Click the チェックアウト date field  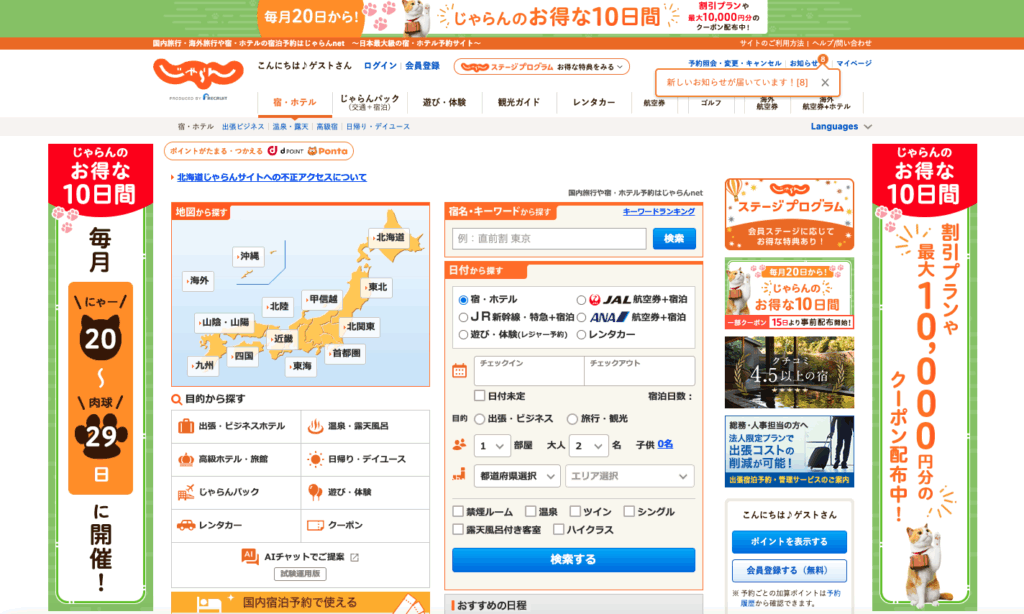639,371
